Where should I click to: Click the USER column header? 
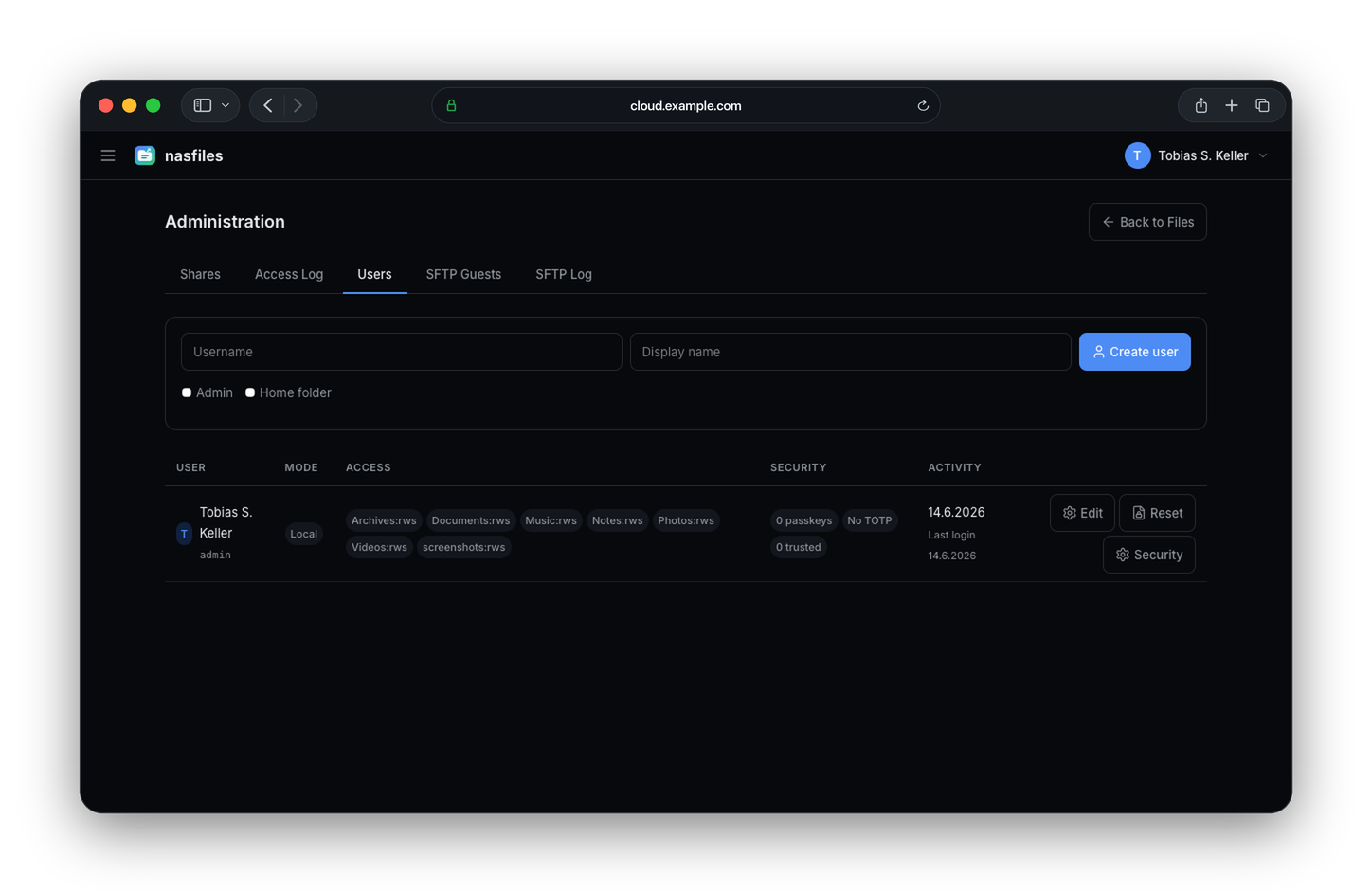click(190, 467)
